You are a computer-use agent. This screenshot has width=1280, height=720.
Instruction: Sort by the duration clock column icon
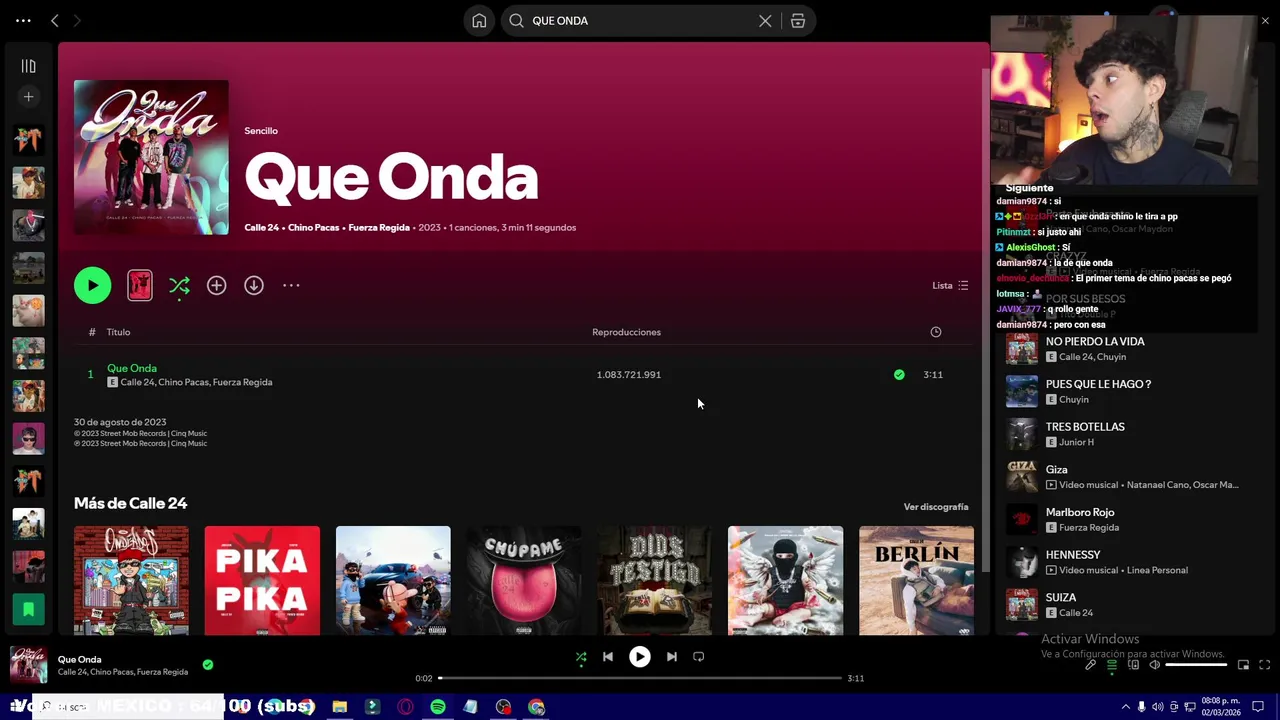pyautogui.click(x=936, y=332)
